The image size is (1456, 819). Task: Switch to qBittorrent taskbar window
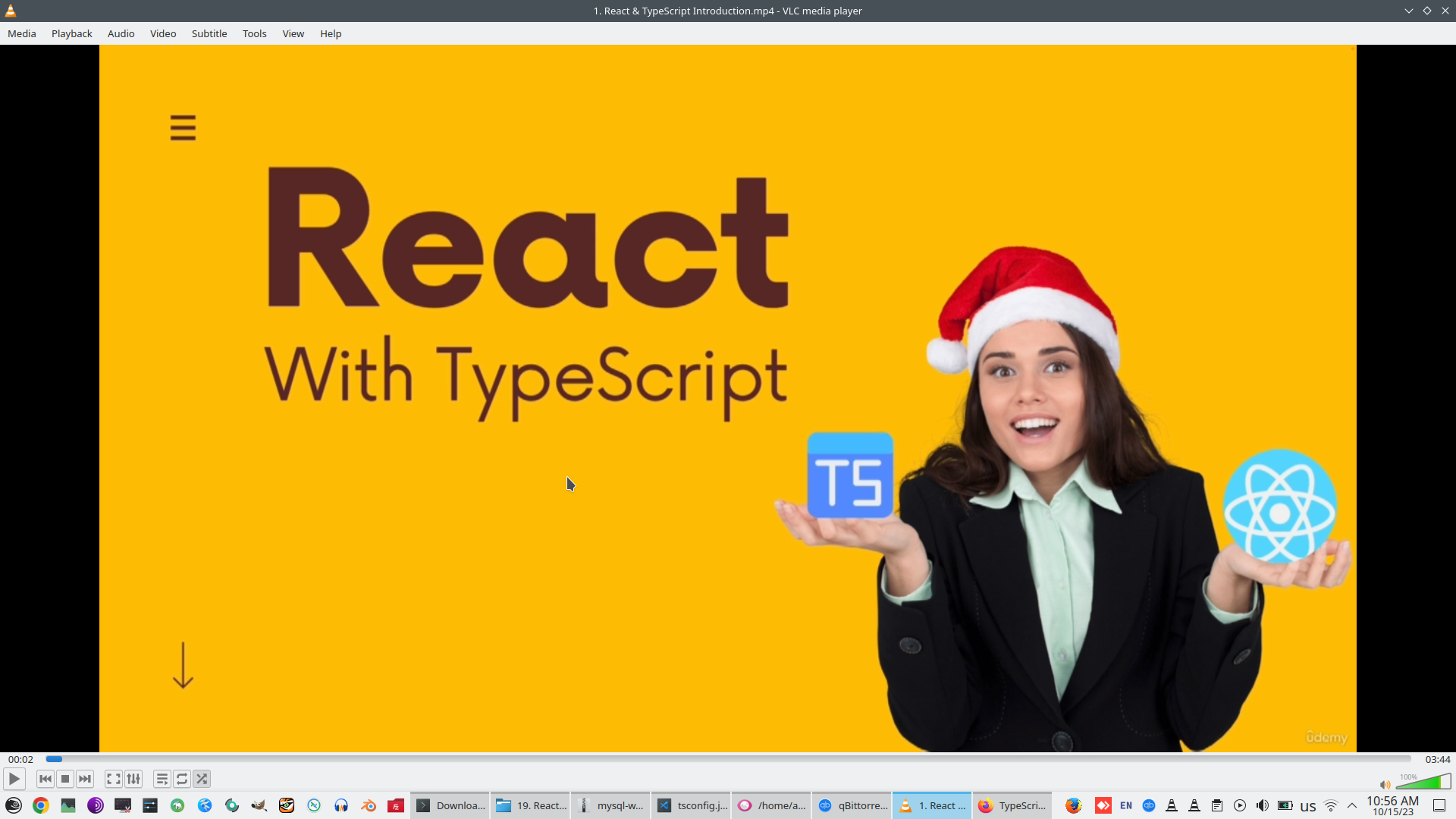pos(852,805)
